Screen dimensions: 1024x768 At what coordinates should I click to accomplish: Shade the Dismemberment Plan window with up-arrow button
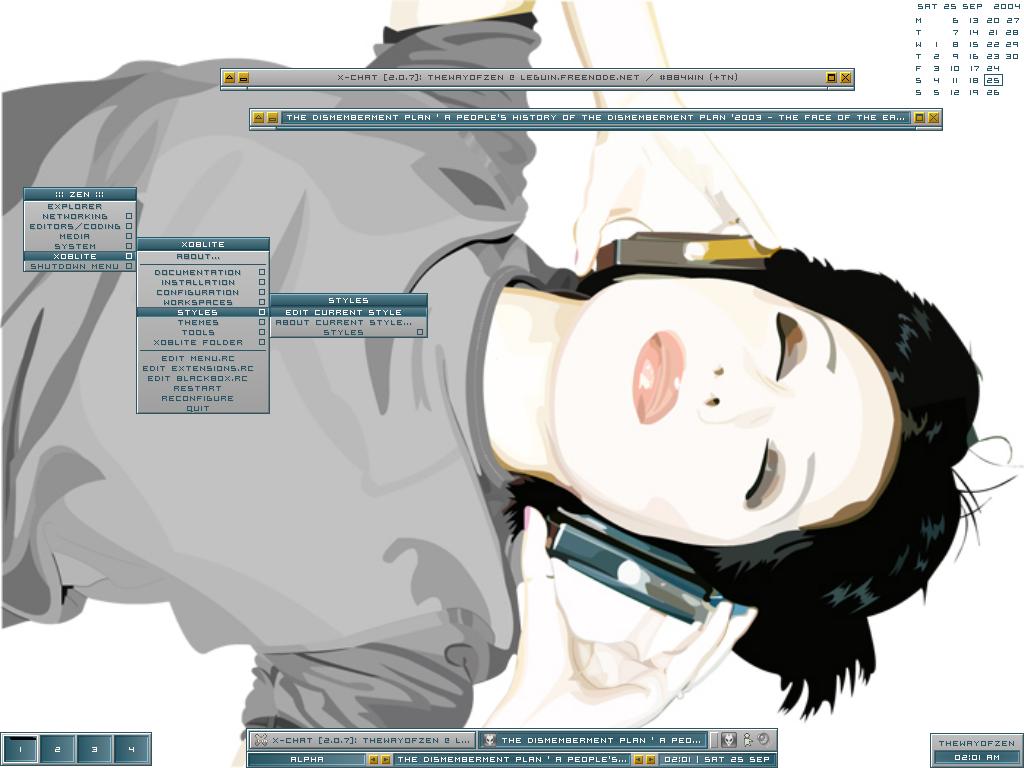point(259,118)
